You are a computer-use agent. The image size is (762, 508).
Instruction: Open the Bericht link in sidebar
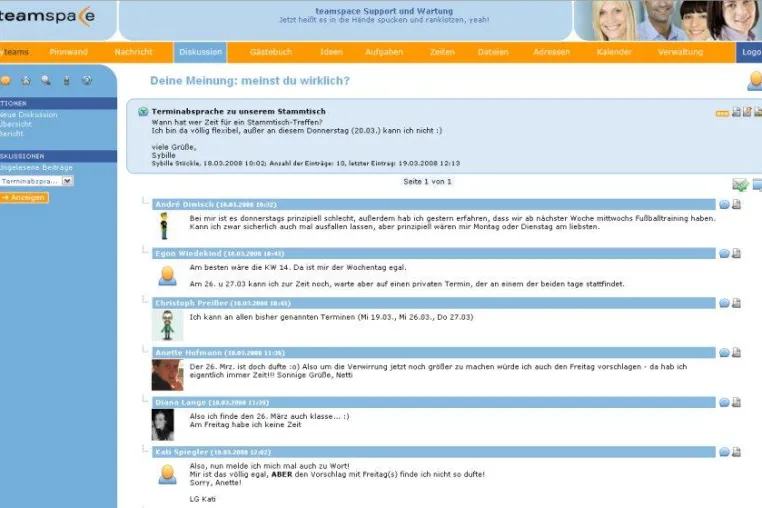coord(12,134)
